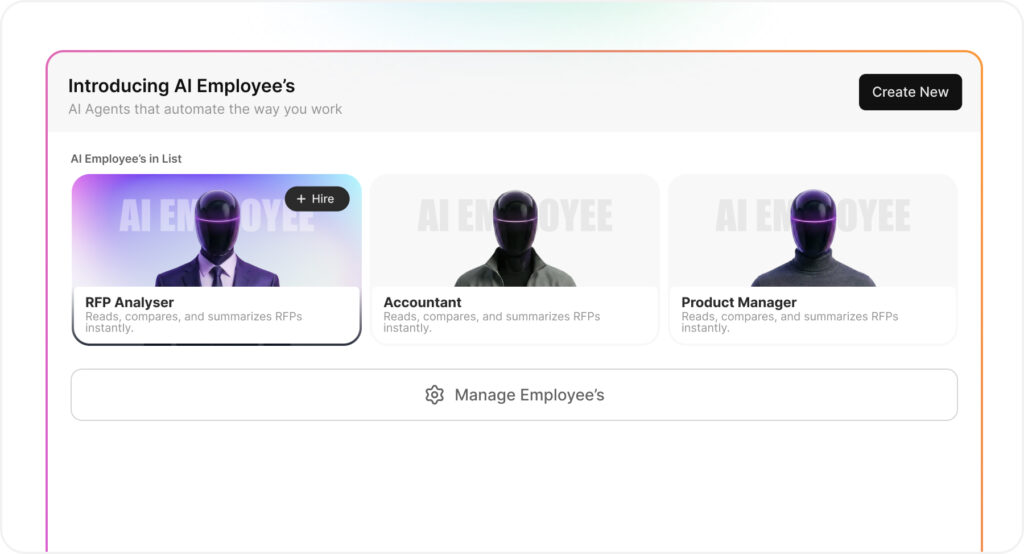Screen dimensions: 1024x554
Task: Open the Accountant card title
Action: (x=422, y=302)
